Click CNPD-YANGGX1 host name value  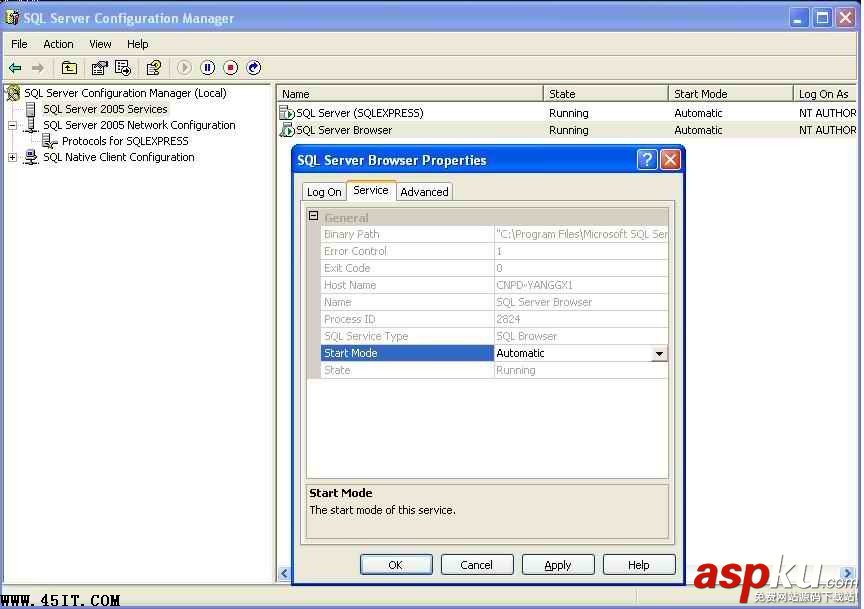534,285
